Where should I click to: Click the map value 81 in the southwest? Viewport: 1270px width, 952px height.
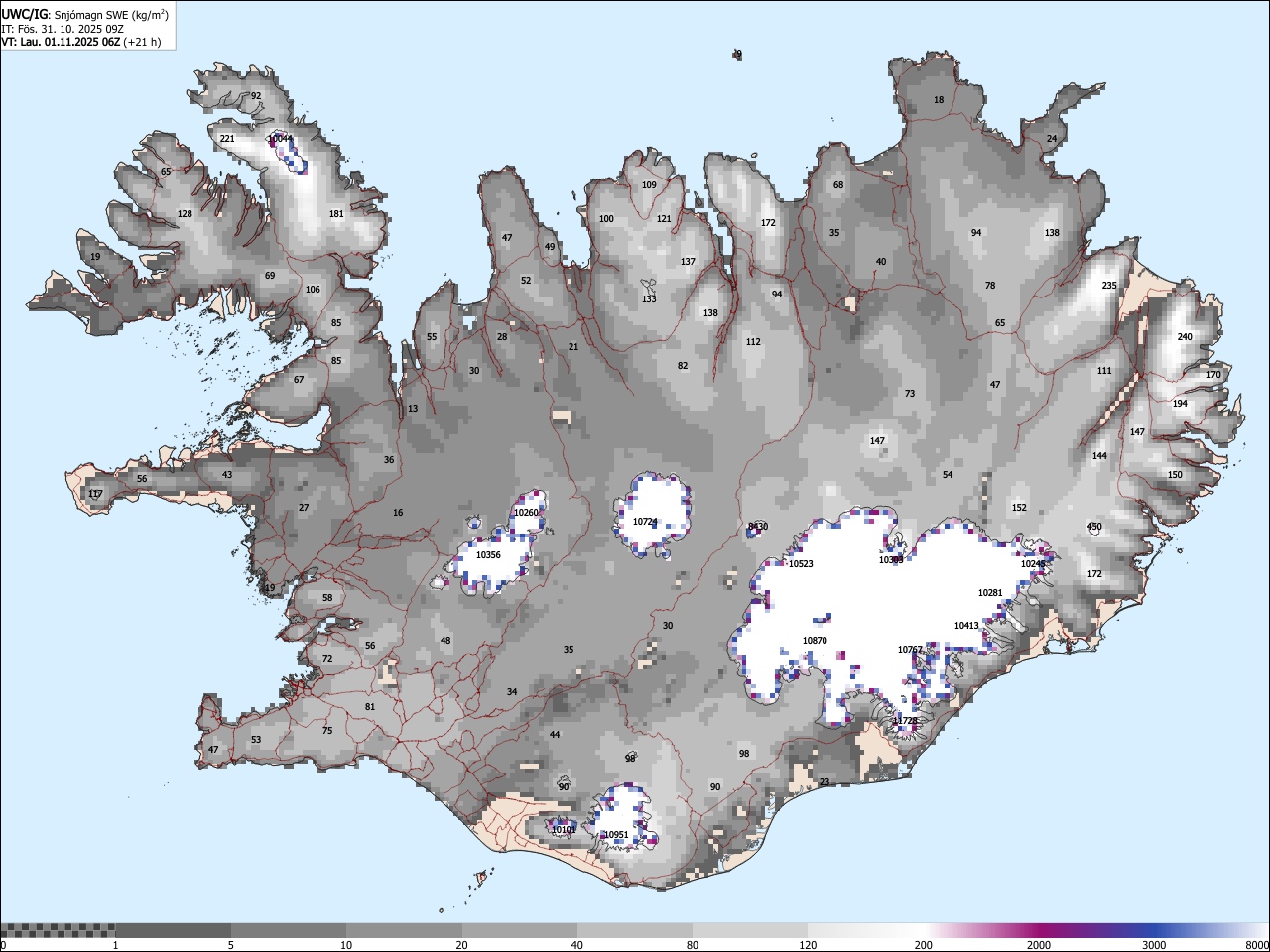tap(370, 707)
